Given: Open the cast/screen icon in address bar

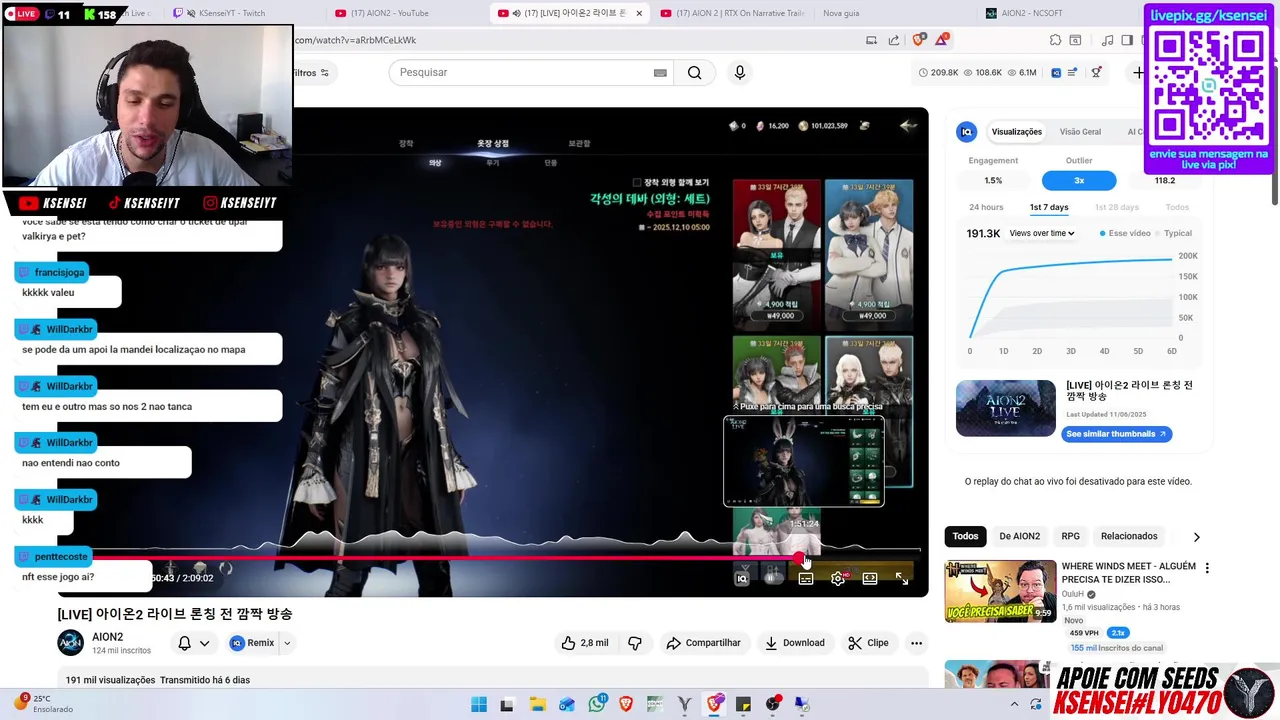Looking at the screenshot, I should (871, 40).
